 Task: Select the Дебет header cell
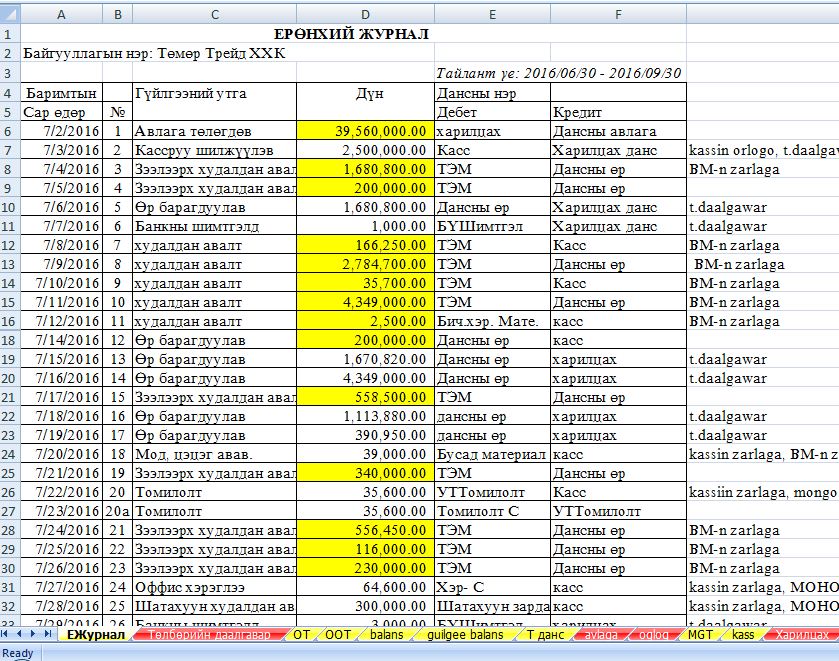tap(492, 111)
